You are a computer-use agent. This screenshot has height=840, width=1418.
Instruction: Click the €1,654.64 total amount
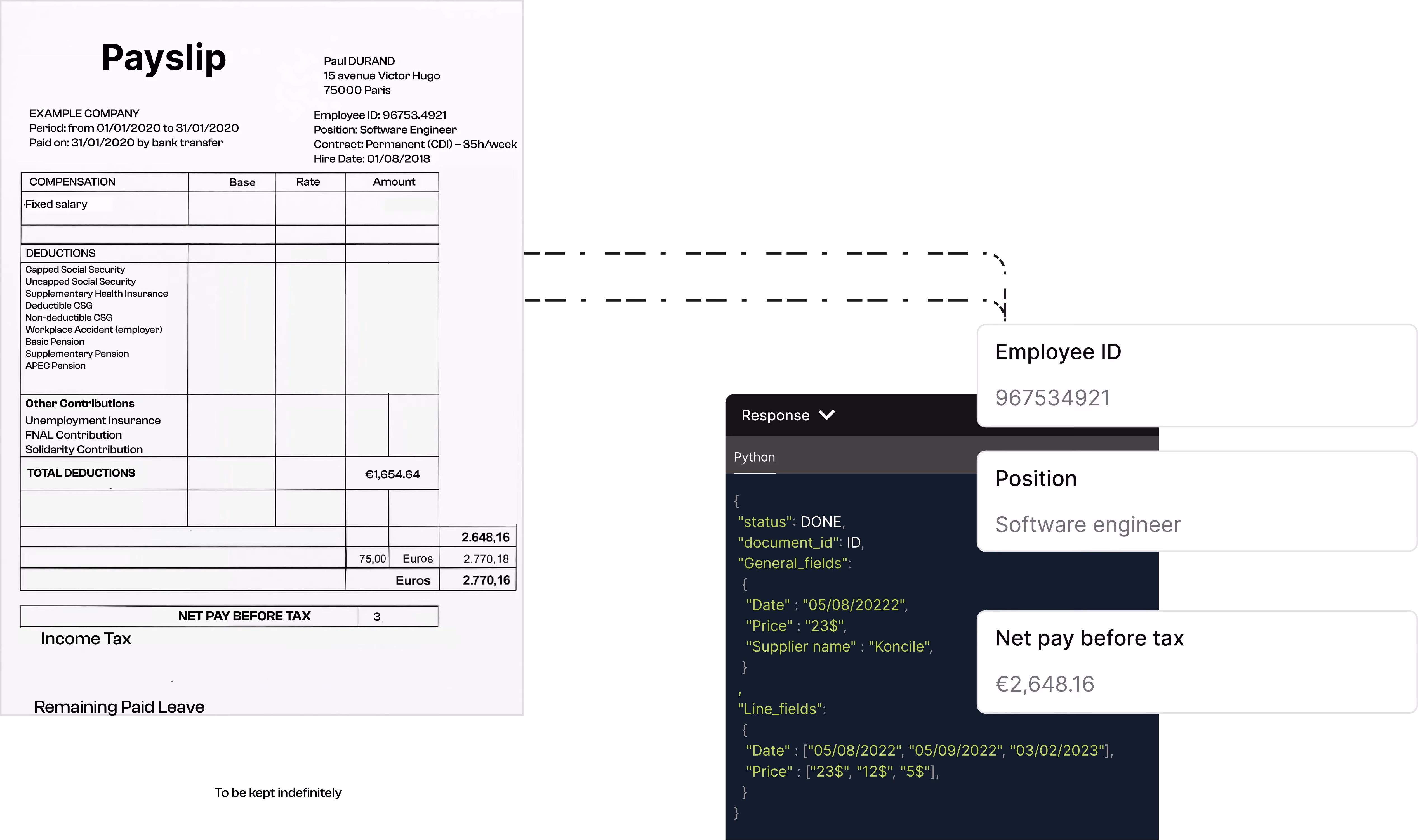[x=392, y=474]
